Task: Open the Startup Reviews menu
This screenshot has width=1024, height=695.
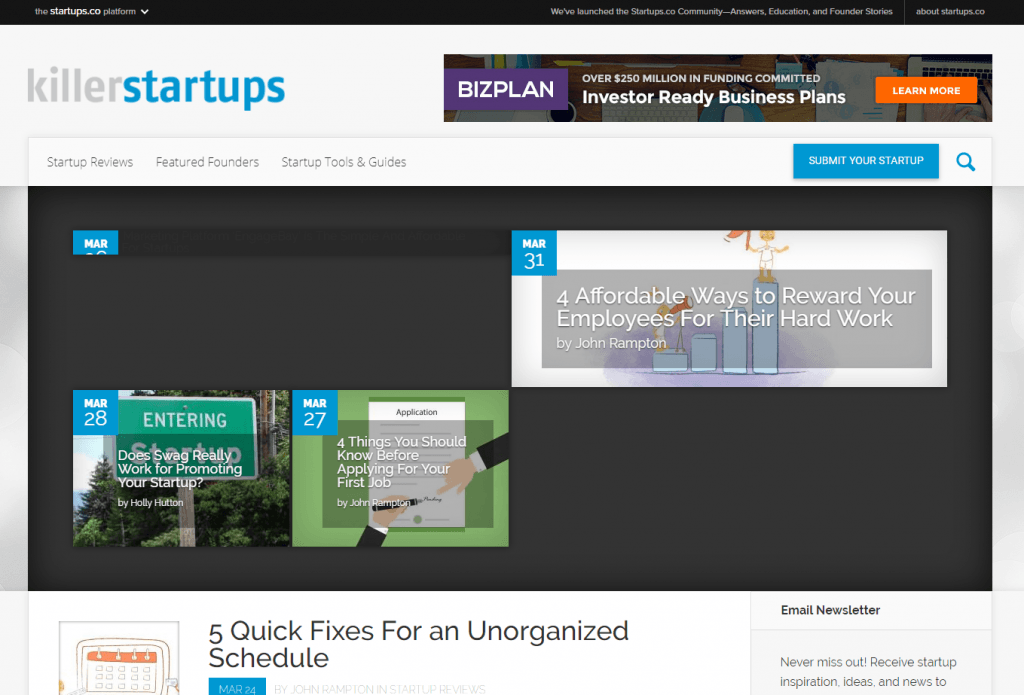Action: (90, 162)
